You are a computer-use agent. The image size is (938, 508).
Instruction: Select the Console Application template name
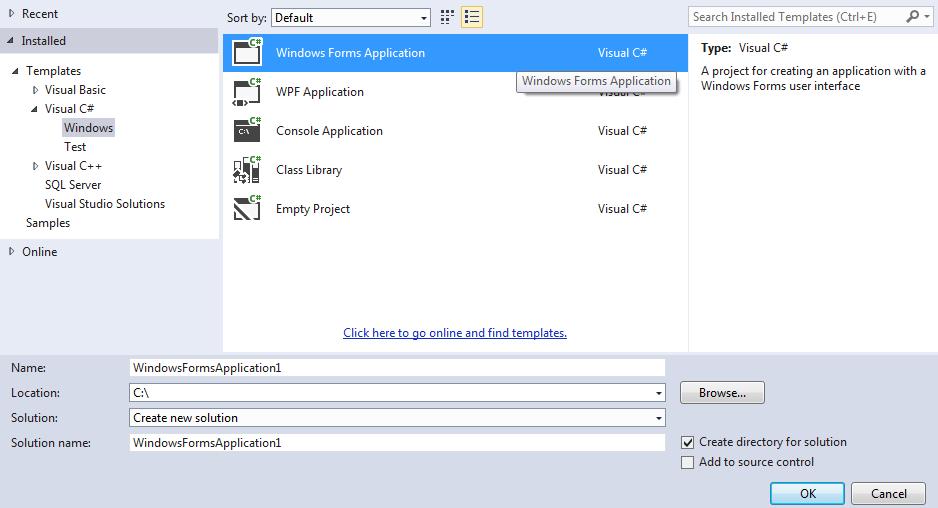(x=329, y=131)
